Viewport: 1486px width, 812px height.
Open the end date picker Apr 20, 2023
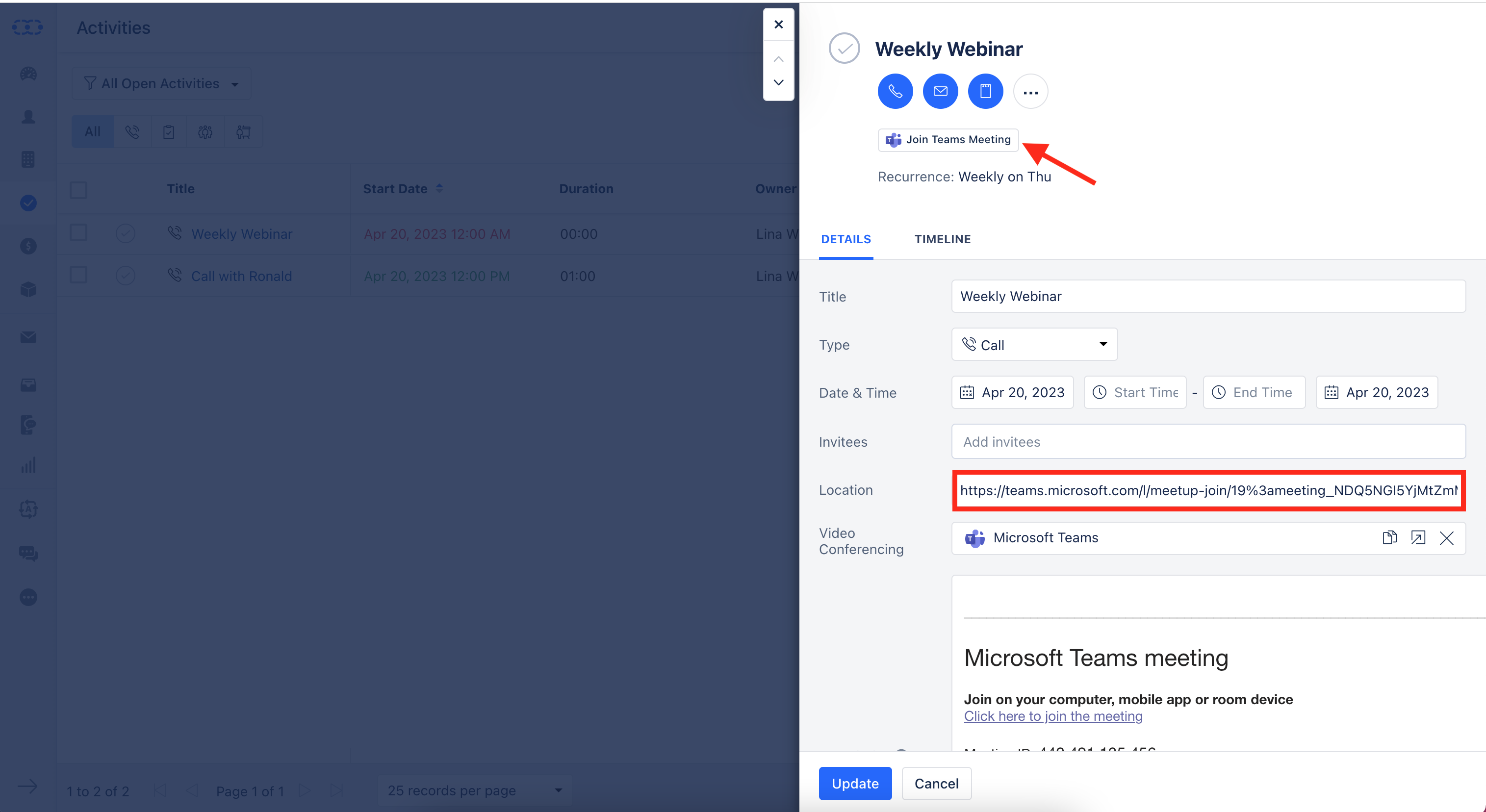pyautogui.click(x=1377, y=392)
